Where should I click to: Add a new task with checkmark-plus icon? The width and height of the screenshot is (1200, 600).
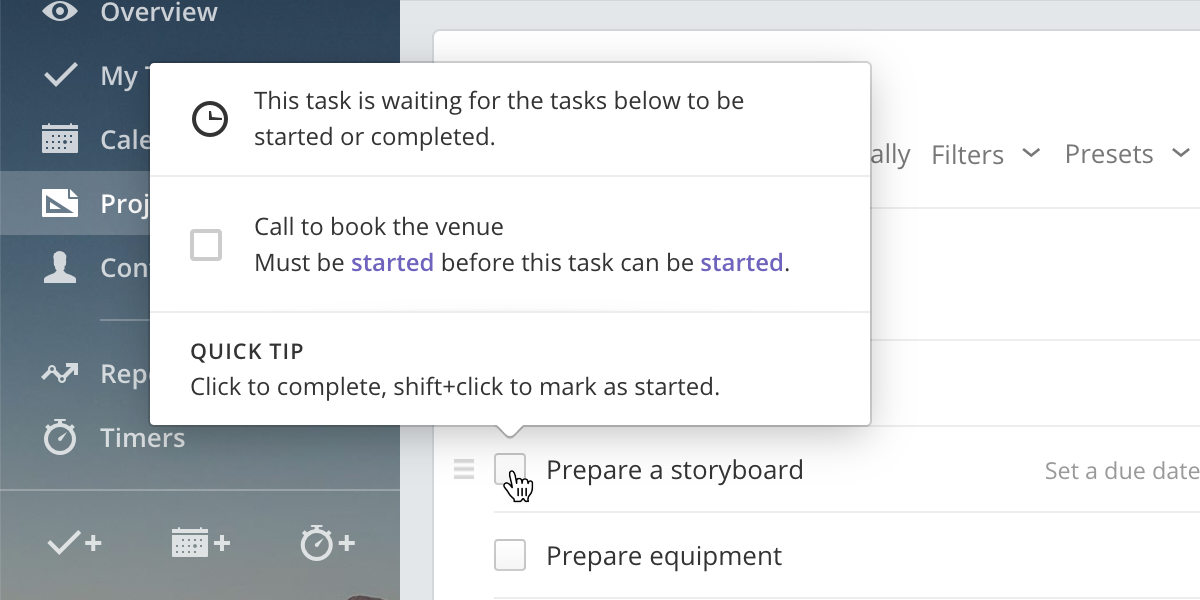75,543
